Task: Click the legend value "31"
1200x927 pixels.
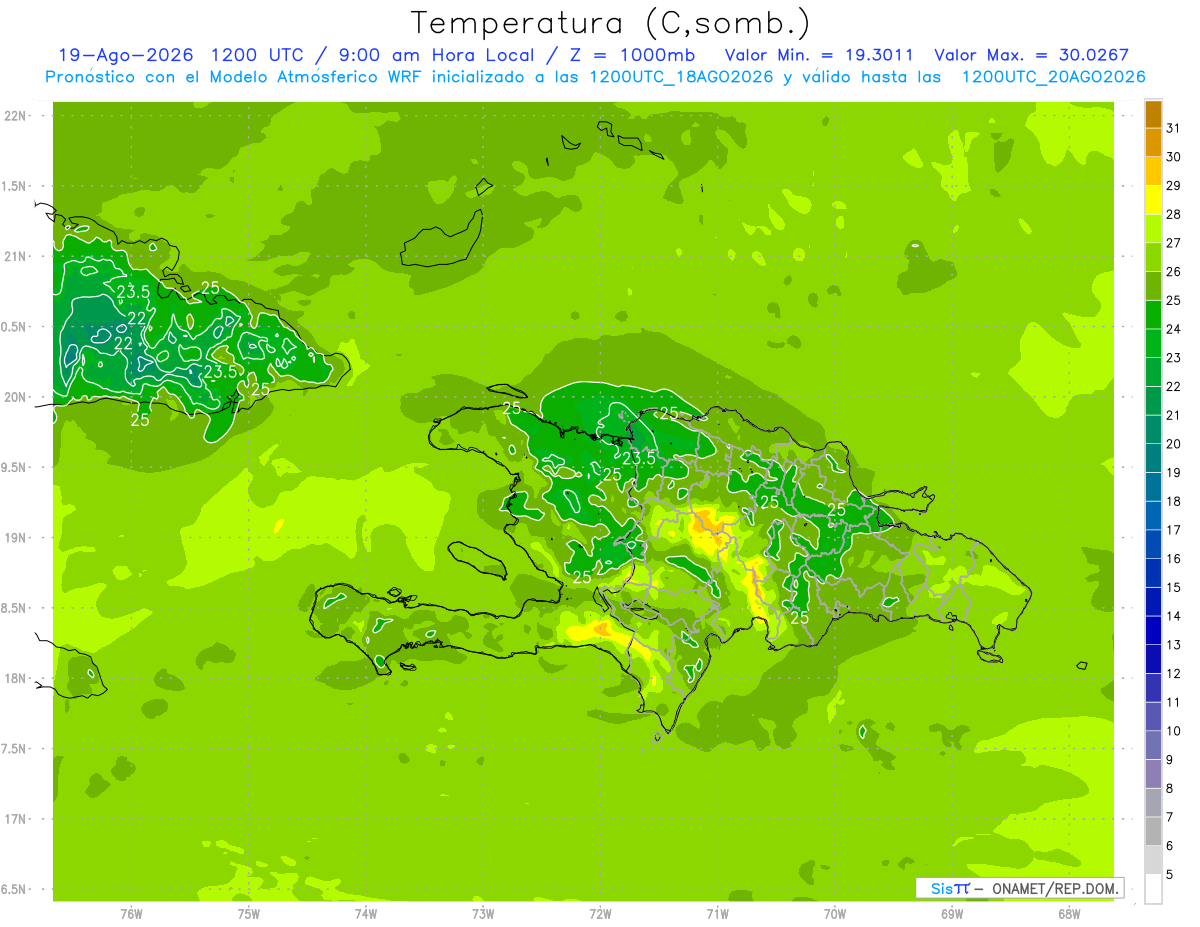Action: (1174, 128)
